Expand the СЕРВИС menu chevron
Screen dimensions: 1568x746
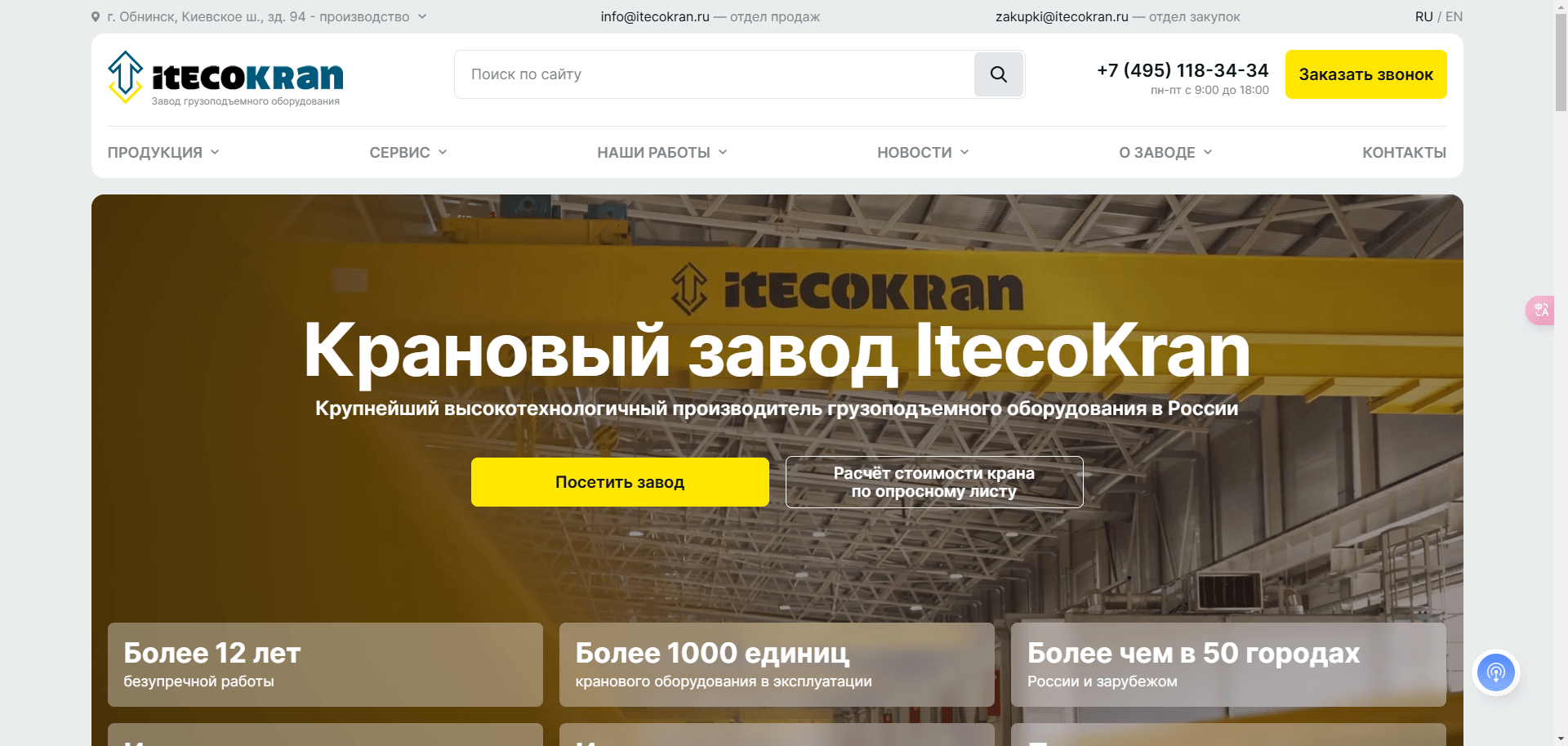click(x=443, y=152)
